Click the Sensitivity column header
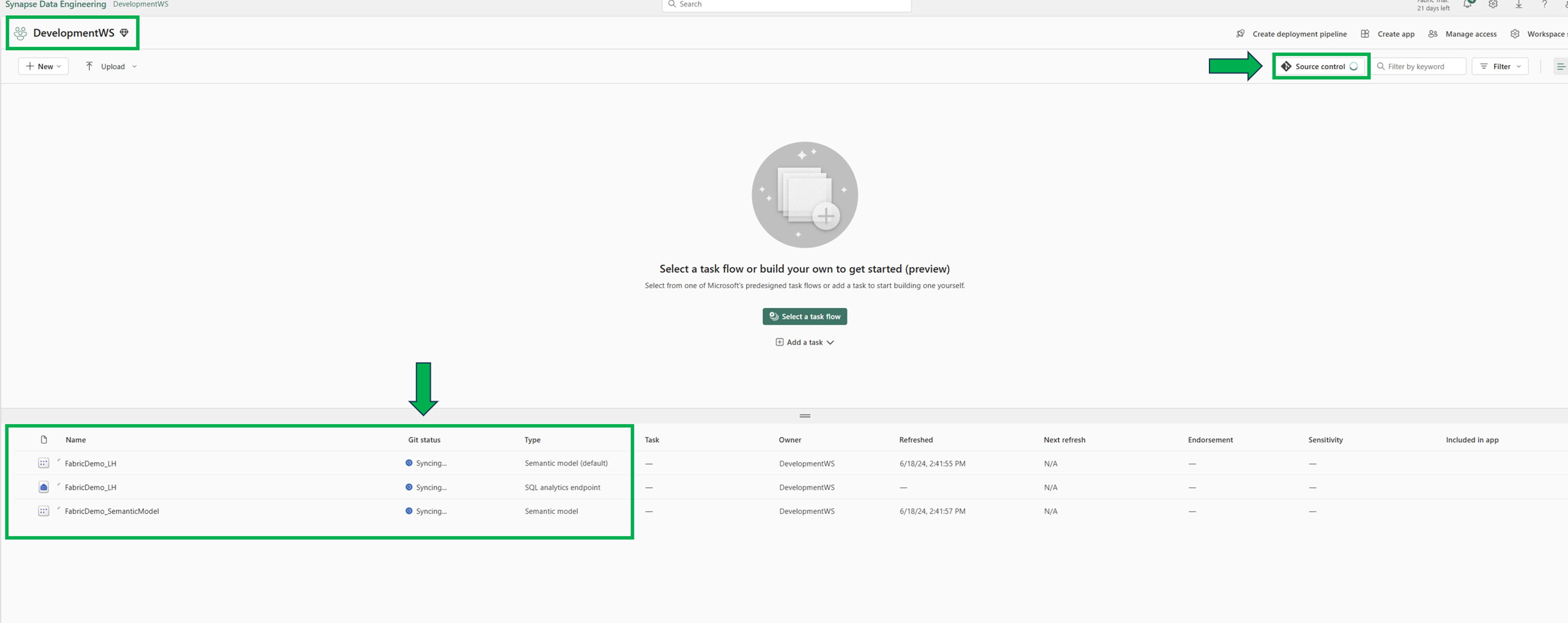The height and width of the screenshot is (623, 1568). (x=1325, y=440)
